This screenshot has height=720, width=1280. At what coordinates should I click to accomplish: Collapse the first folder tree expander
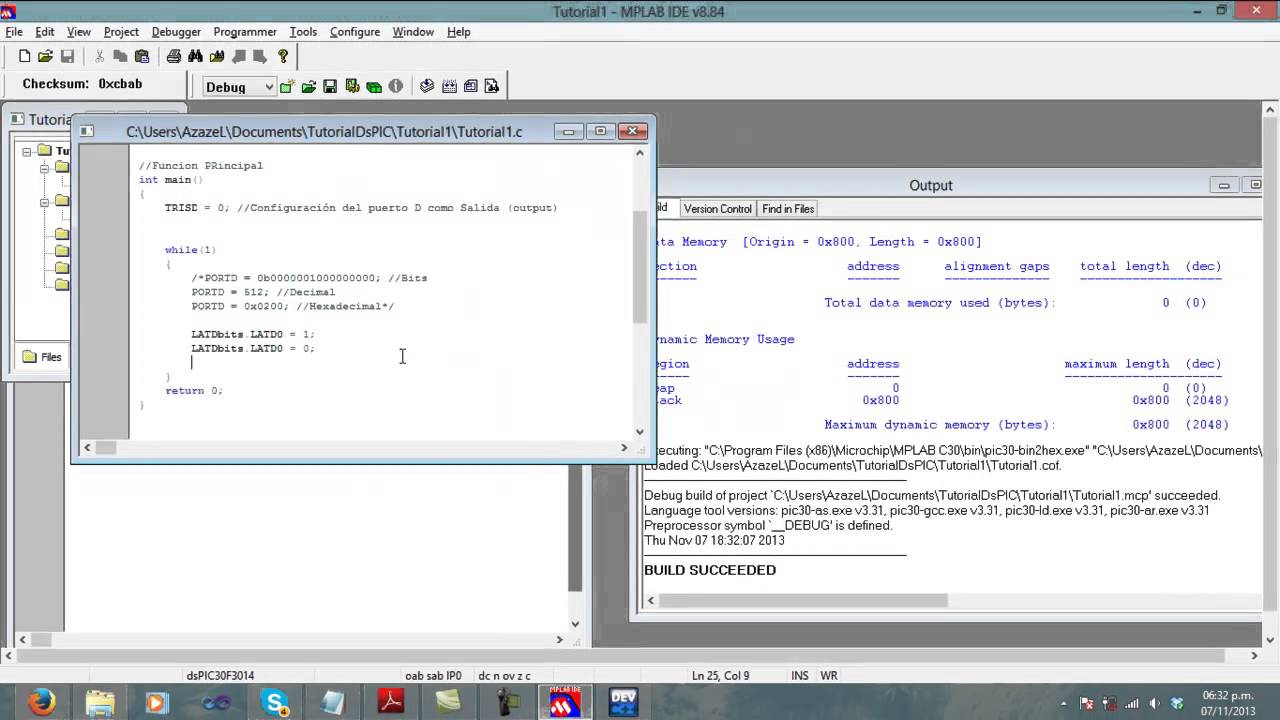click(x=45, y=168)
